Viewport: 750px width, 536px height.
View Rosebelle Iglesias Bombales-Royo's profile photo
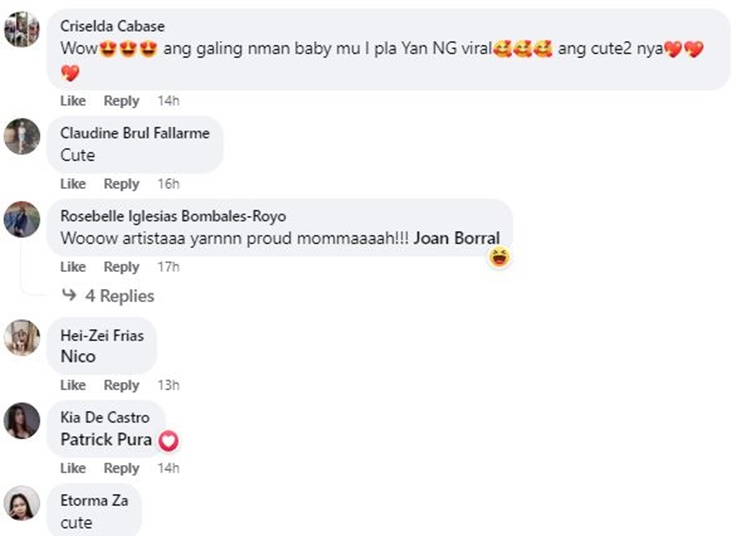(x=22, y=219)
